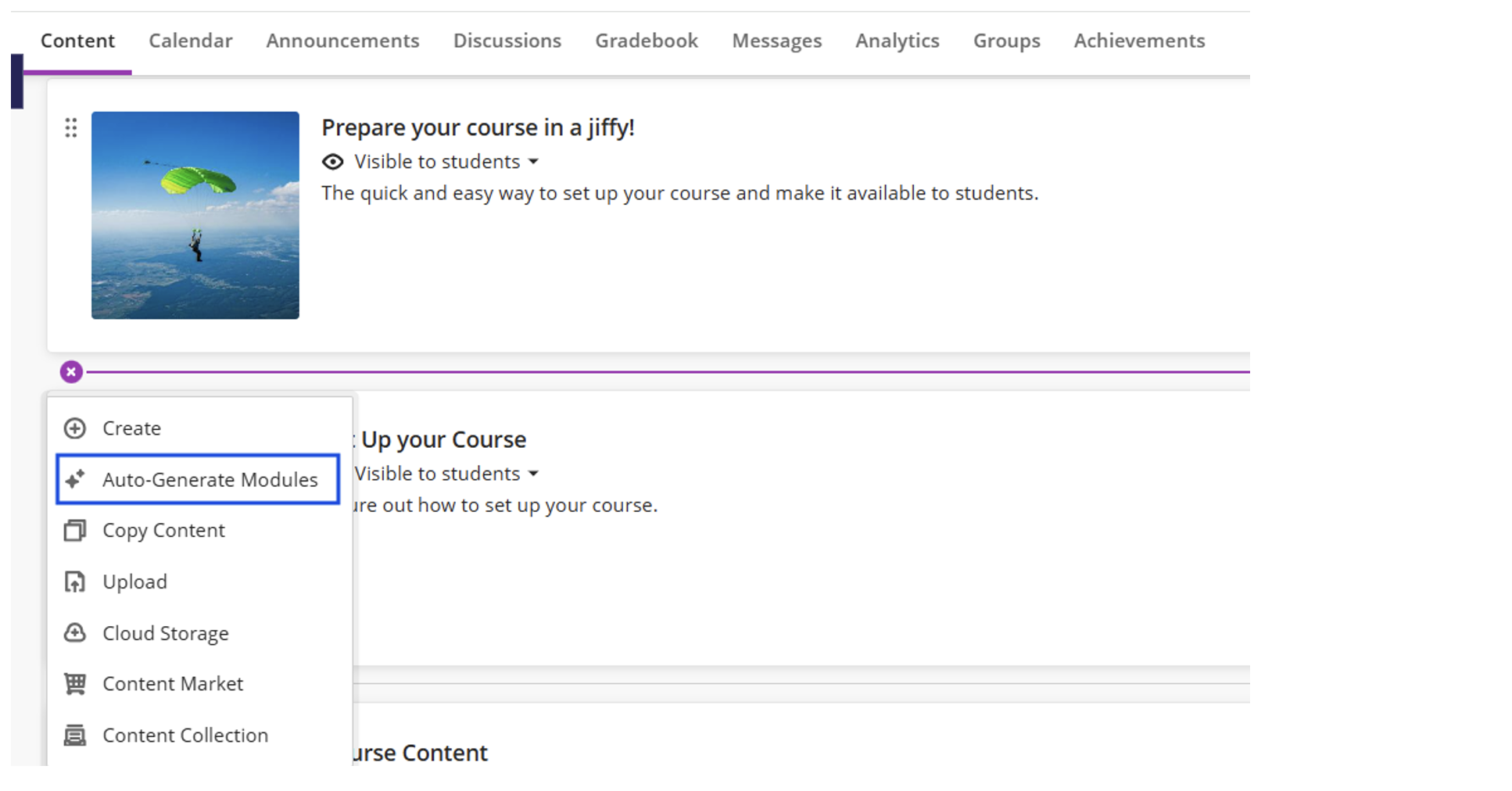This screenshot has height=791, width=1512.
Task: Click the Content Collection icon
Action: pos(74,736)
